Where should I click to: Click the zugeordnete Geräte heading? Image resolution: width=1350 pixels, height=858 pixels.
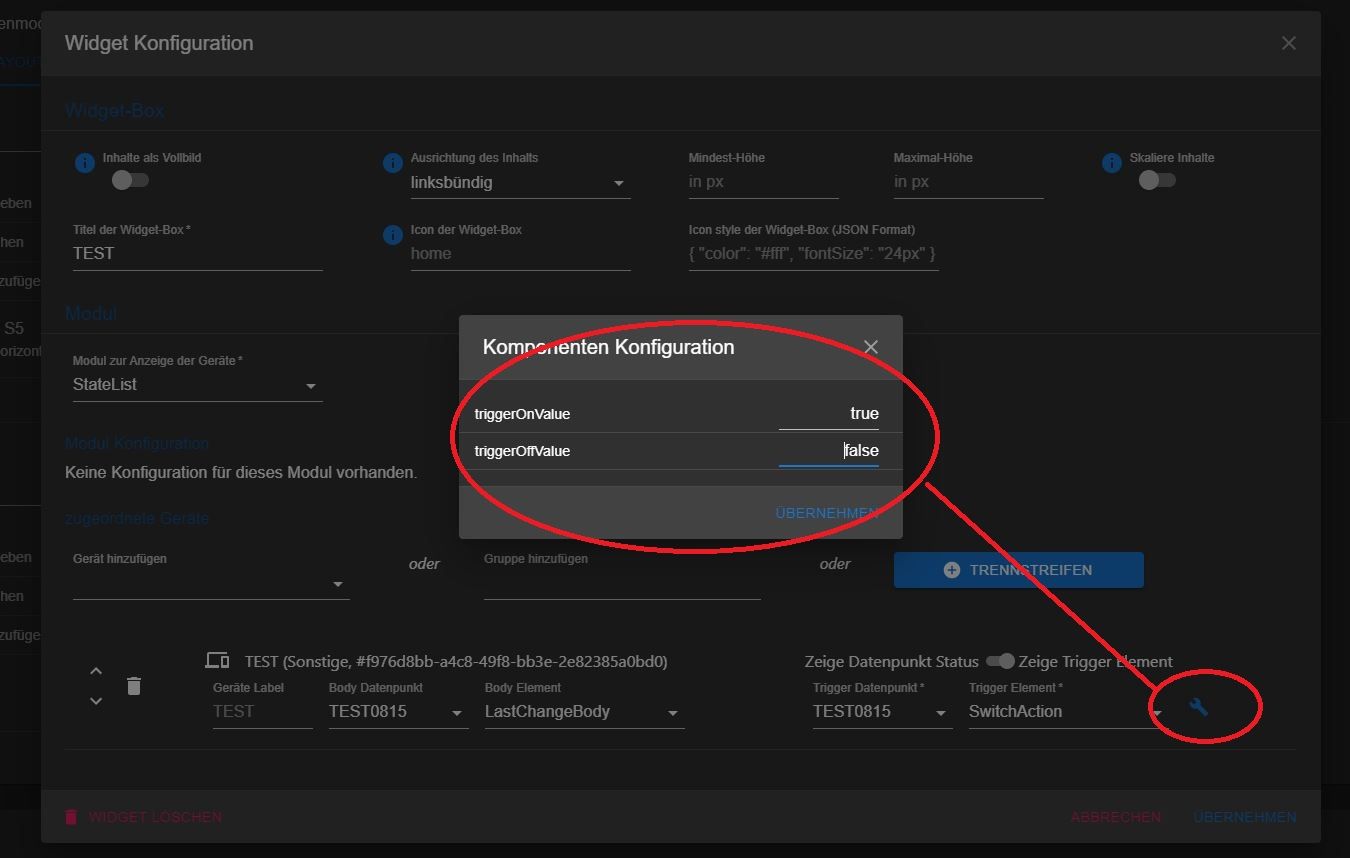click(137, 518)
